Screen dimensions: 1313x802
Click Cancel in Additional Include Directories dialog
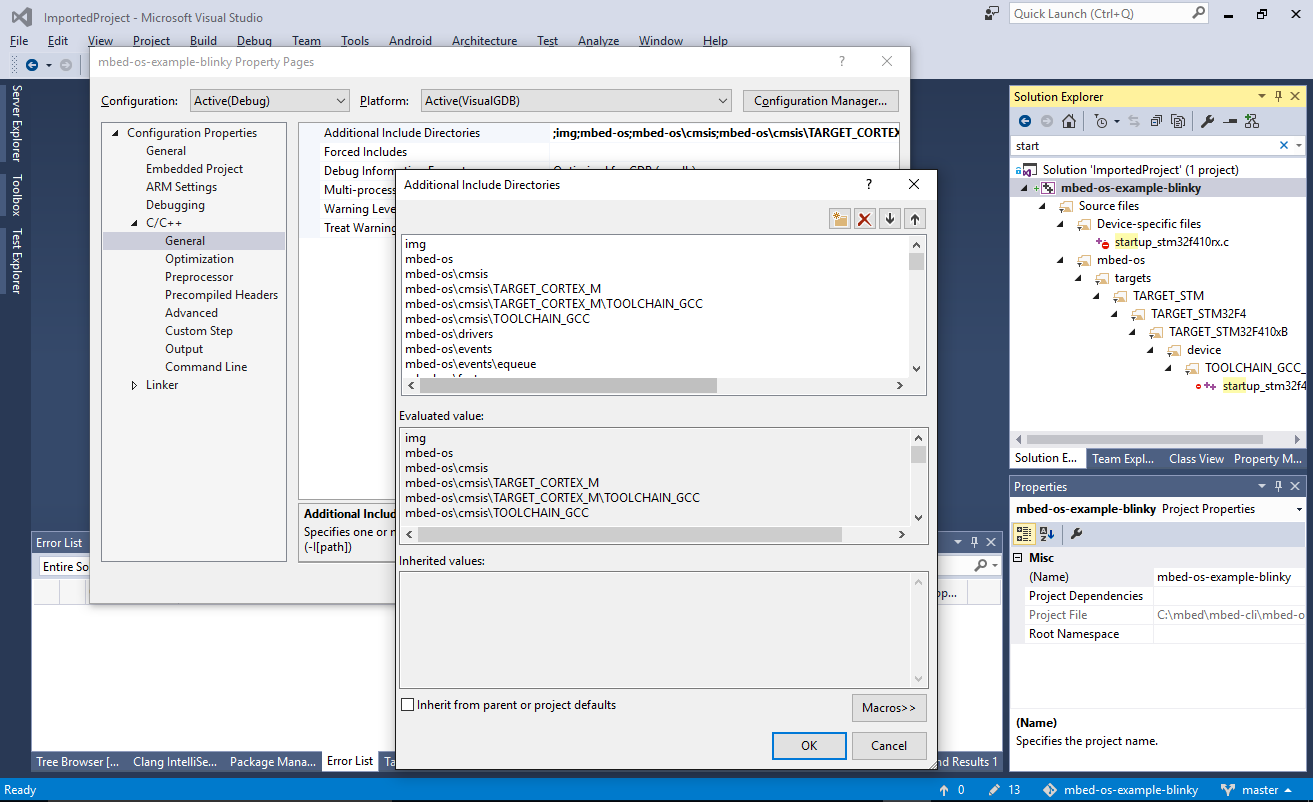(889, 745)
